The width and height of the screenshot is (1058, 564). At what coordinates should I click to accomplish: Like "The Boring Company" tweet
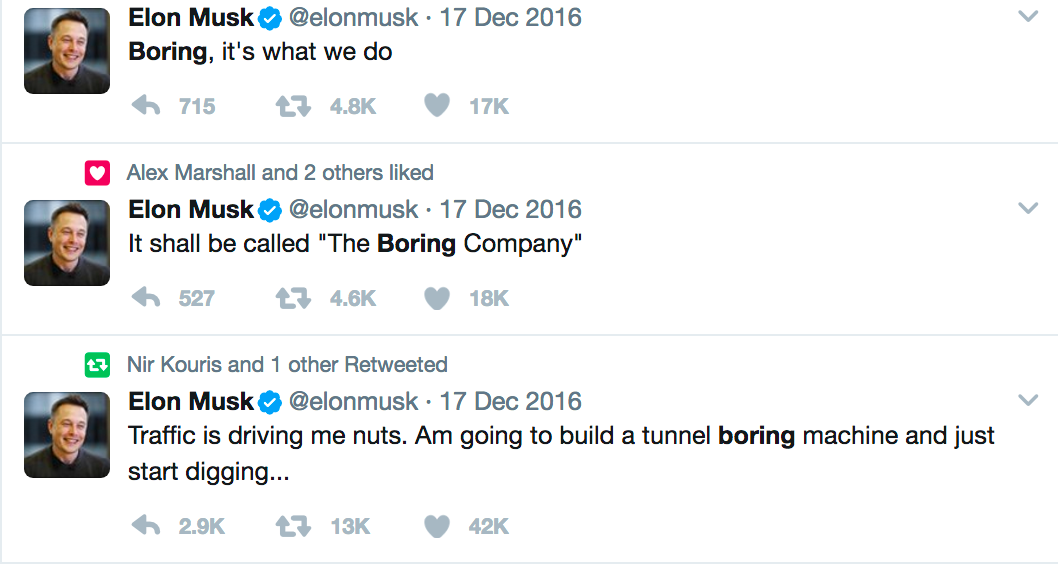(x=437, y=298)
